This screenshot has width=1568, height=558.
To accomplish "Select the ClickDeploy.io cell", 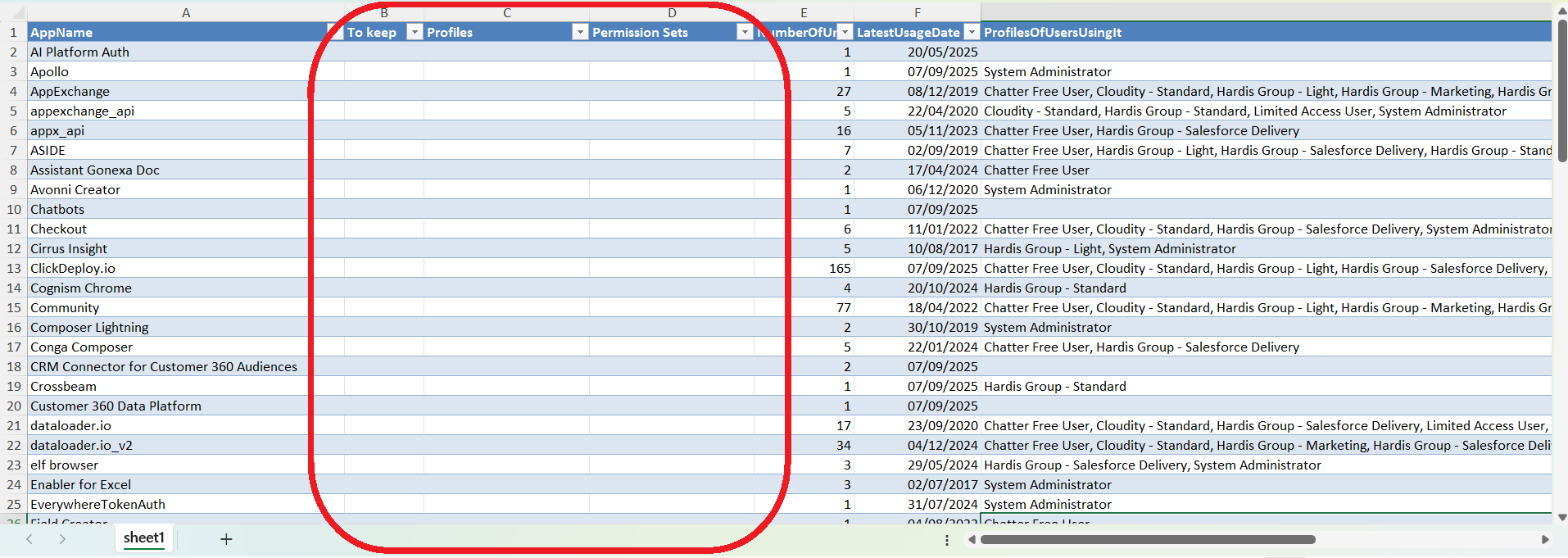I will point(186,268).
